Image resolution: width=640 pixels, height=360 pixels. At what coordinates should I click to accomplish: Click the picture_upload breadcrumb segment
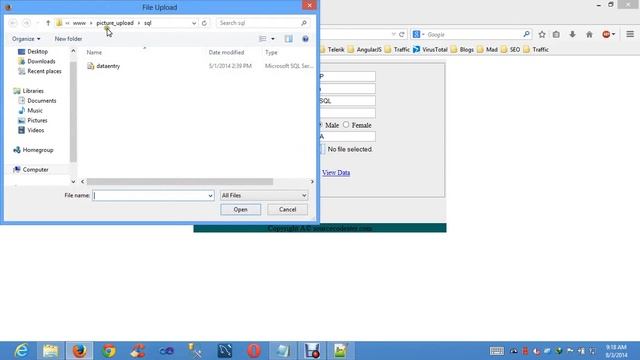(x=115, y=23)
